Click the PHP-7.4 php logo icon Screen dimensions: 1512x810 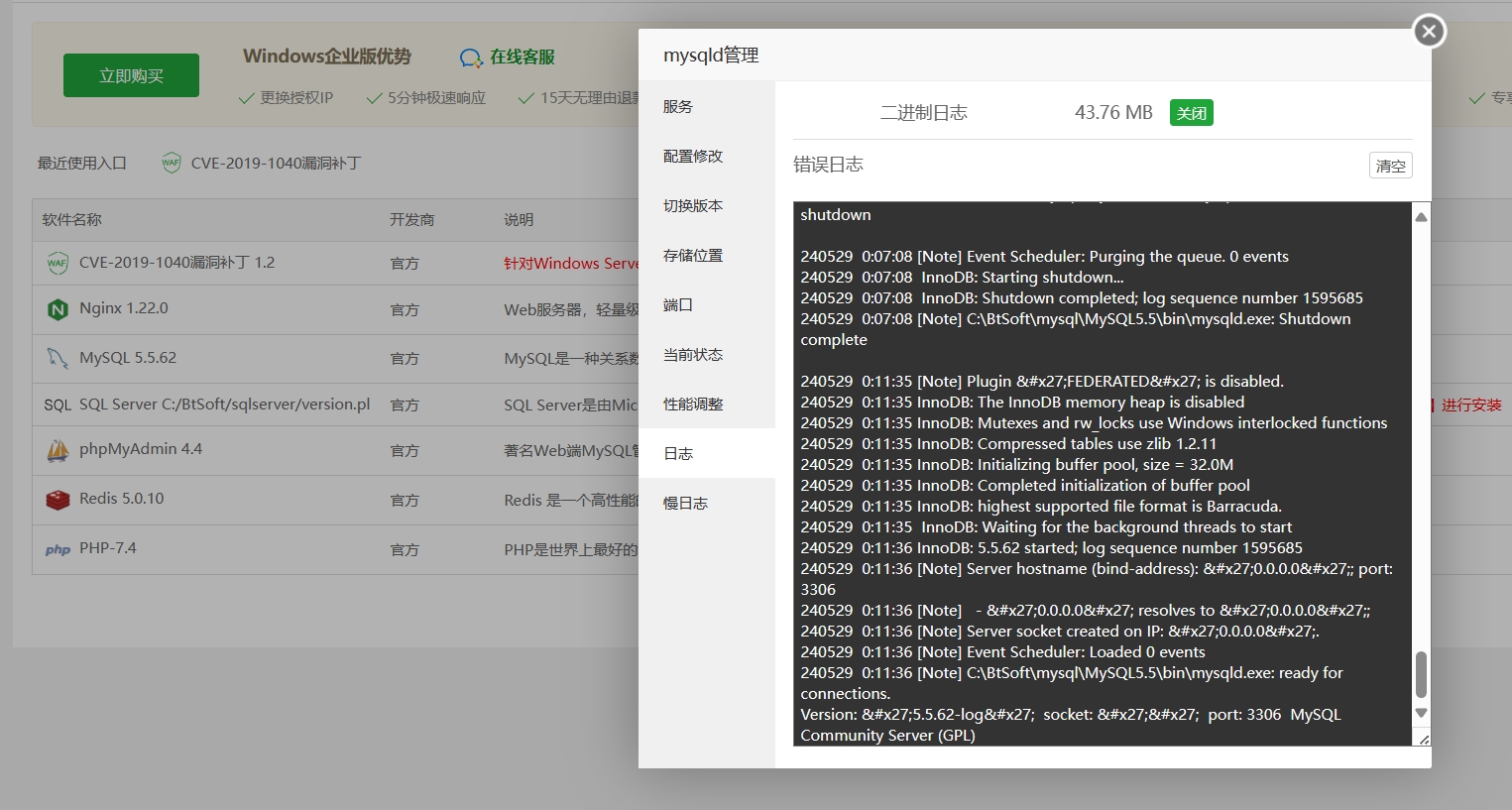click(58, 549)
